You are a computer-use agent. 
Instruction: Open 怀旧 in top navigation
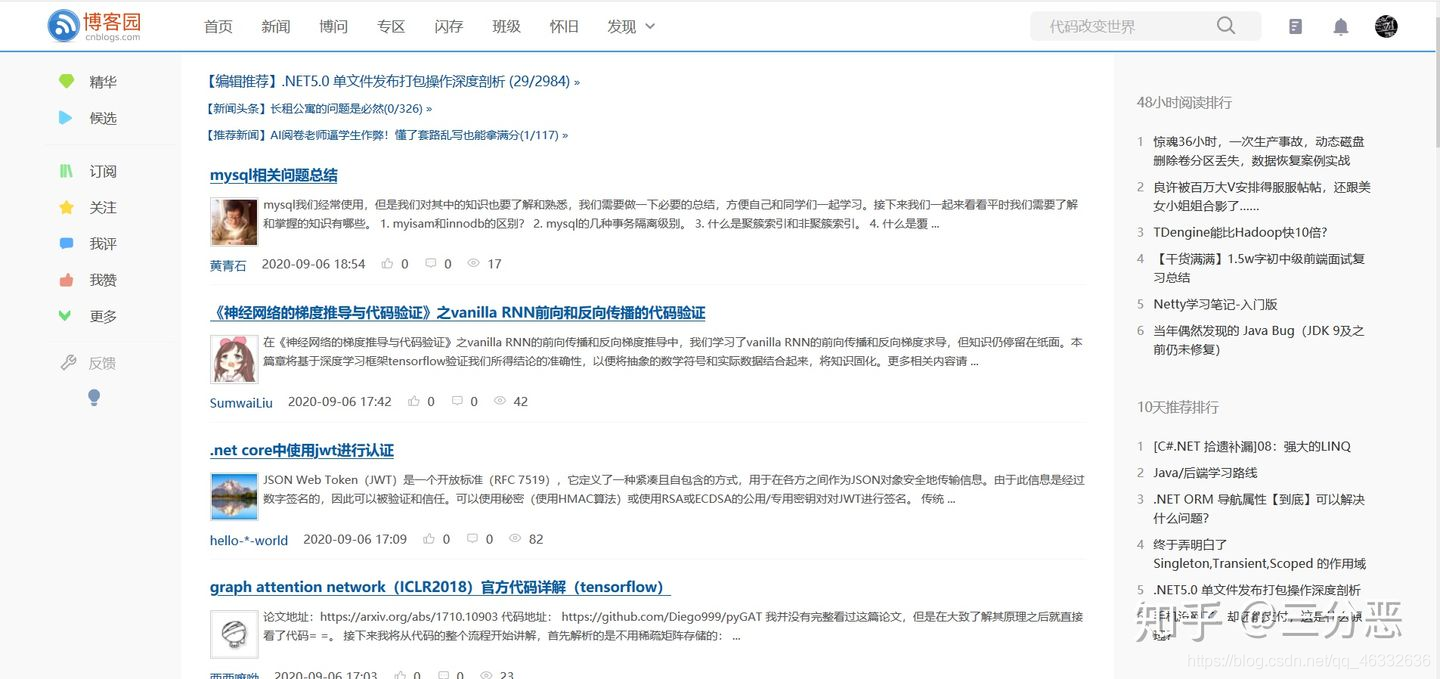coord(565,27)
